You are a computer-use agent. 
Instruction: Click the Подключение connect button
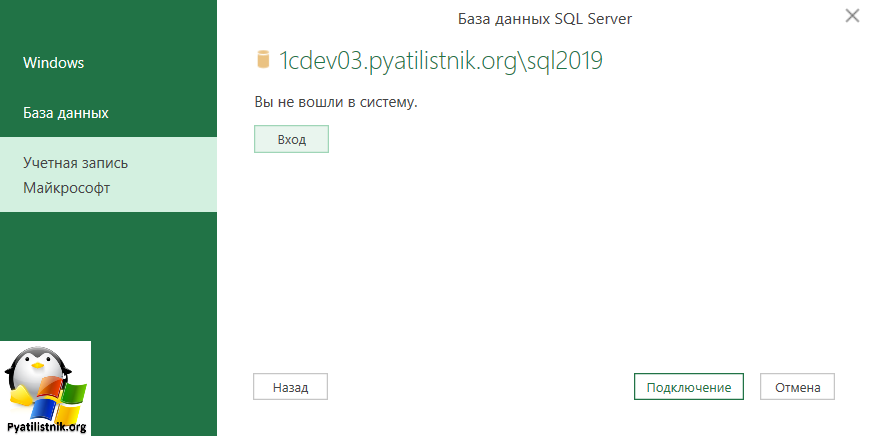pos(689,387)
